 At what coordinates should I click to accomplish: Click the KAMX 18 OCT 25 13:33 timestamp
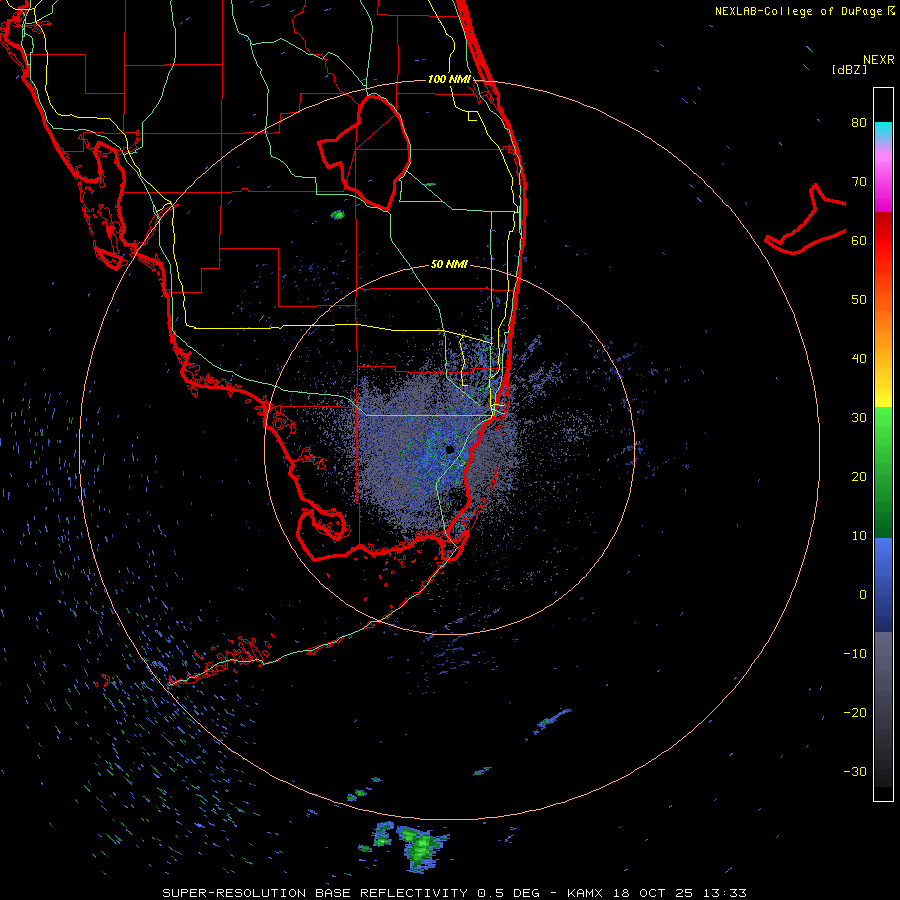(657, 893)
